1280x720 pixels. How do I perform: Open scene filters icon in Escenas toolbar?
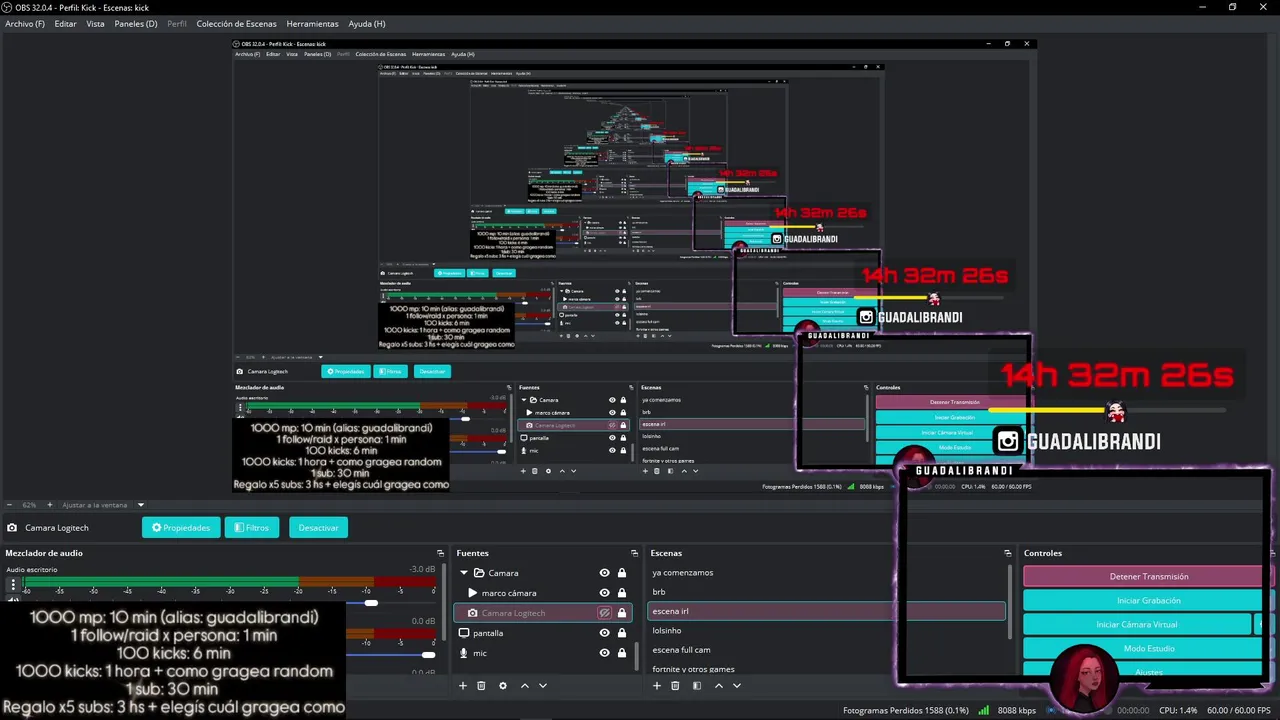(697, 686)
